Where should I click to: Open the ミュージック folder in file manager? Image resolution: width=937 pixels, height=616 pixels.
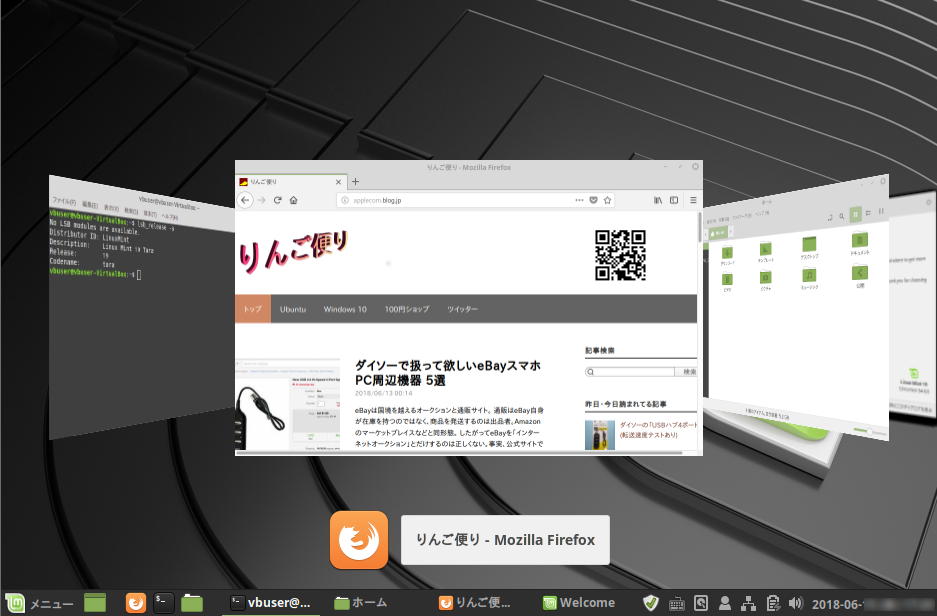pyautogui.click(x=809, y=278)
